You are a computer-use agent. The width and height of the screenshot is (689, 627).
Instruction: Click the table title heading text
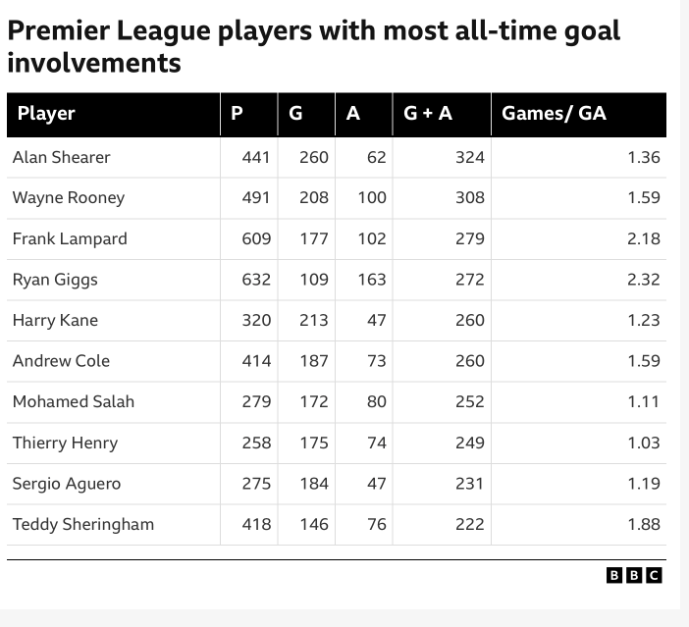pos(314,47)
